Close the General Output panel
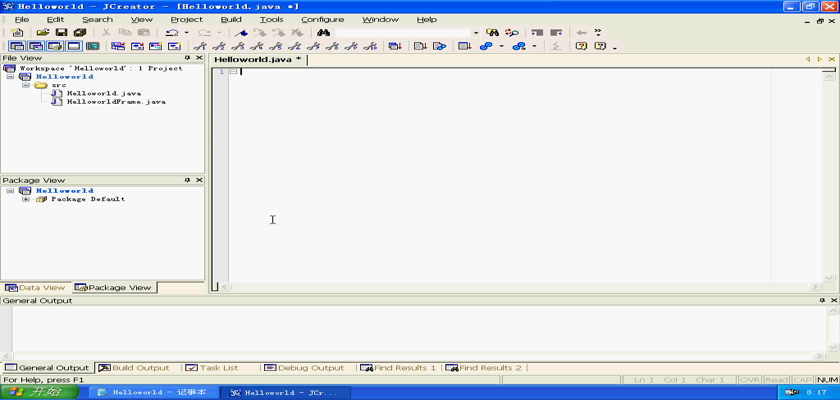The image size is (840, 400). tap(833, 301)
